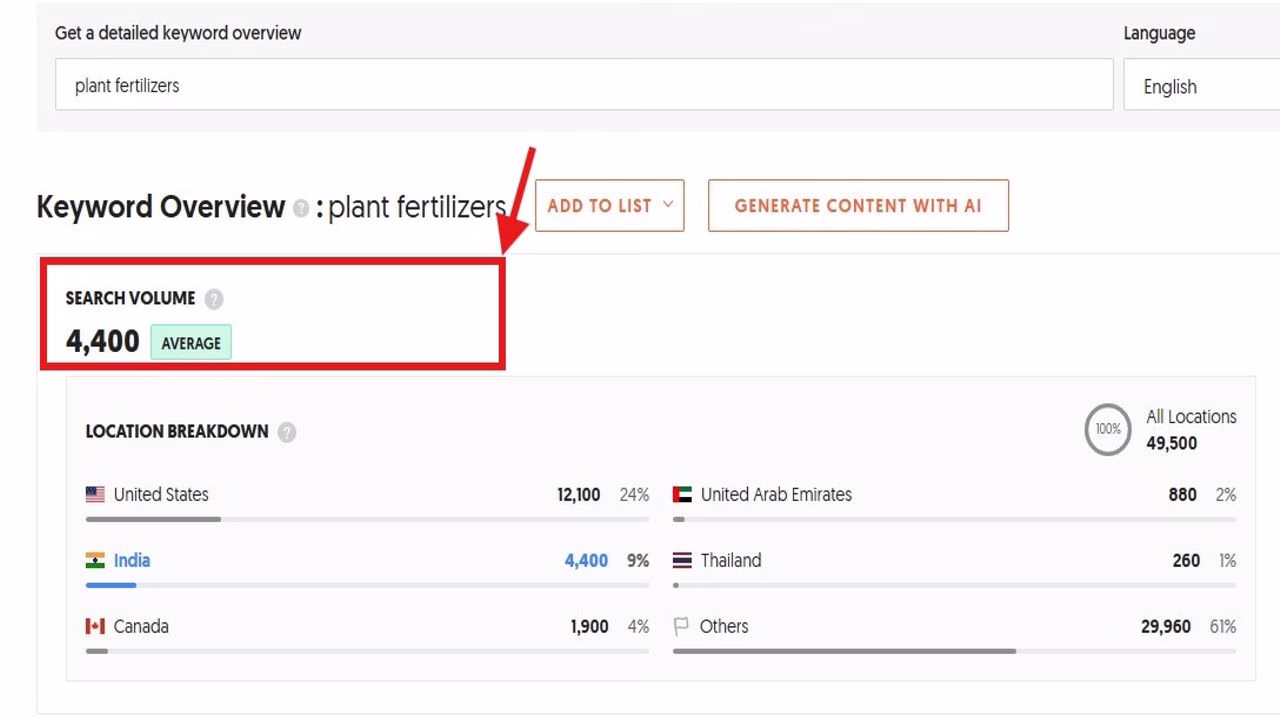Screen dimensions: 1280x720
Task: Click the India flag icon
Action: point(94,560)
